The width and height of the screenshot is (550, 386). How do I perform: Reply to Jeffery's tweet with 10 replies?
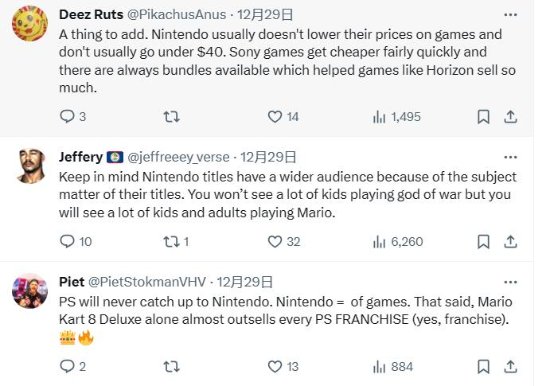tap(75, 241)
